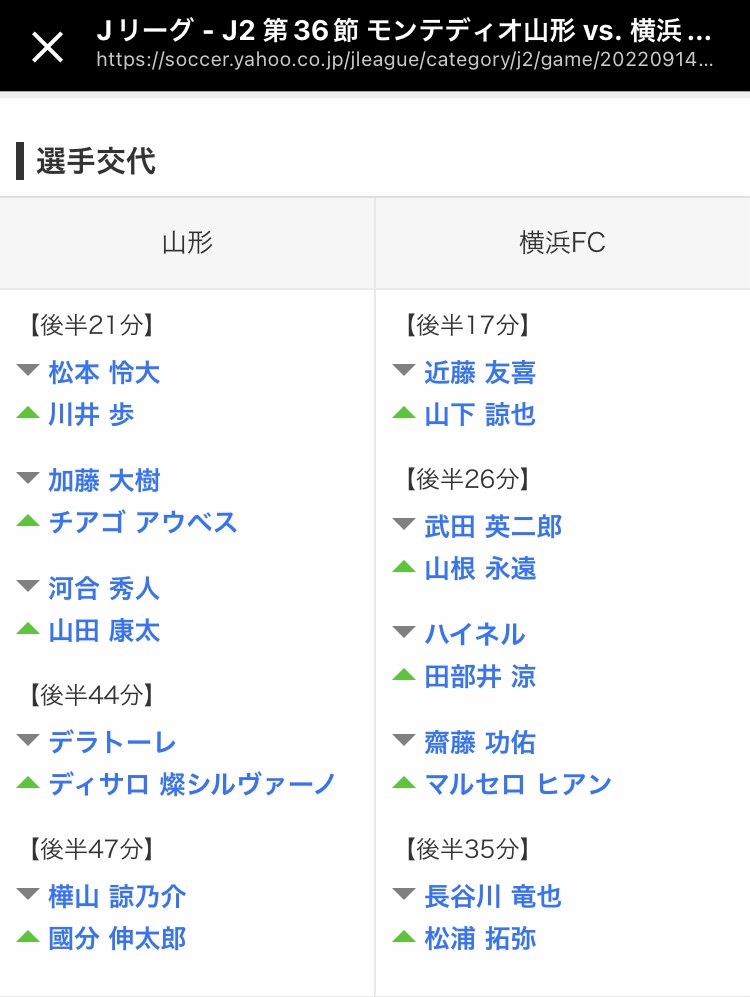Click green sub-in arrow beside 松浦 拓弥

[404, 938]
